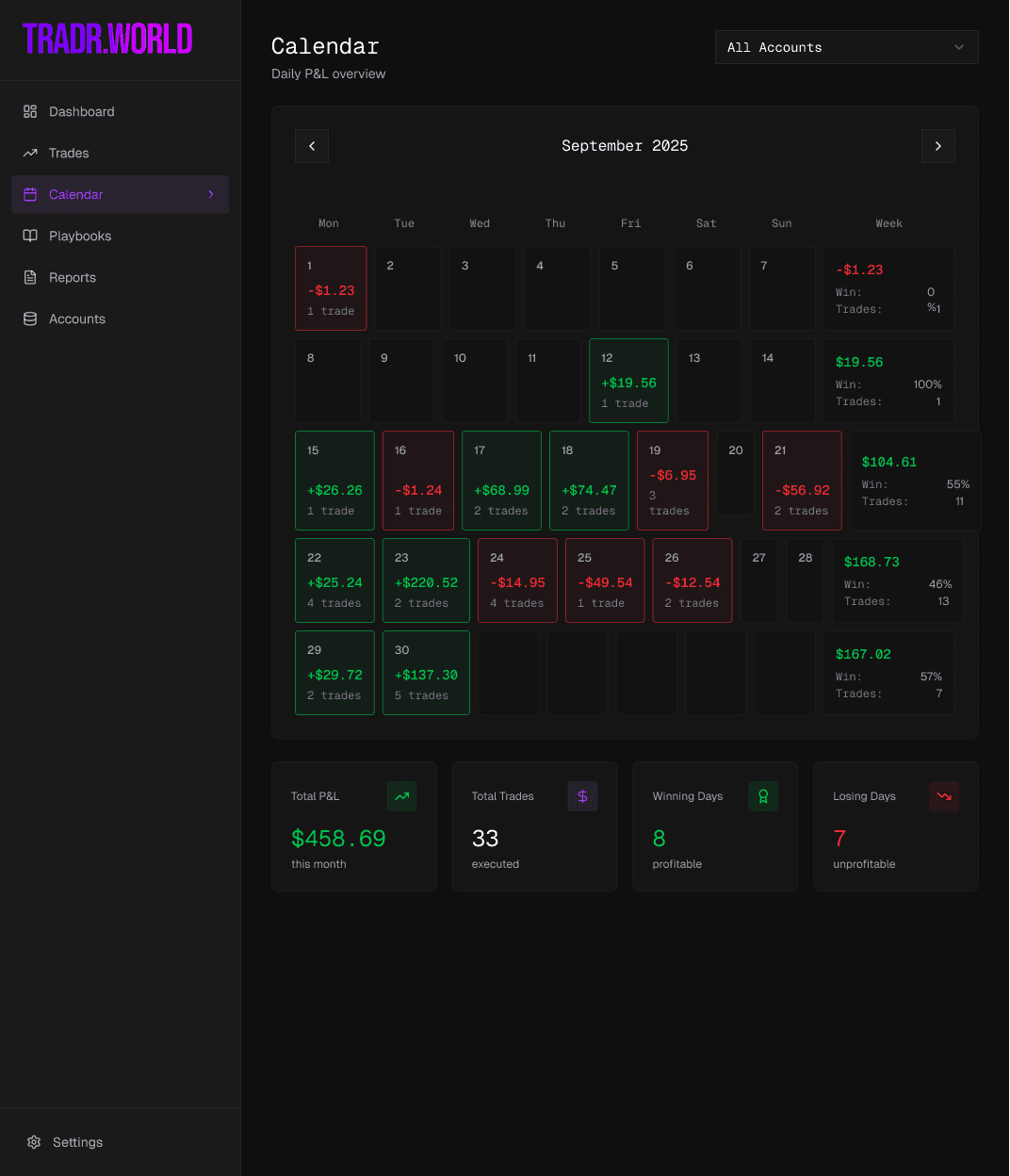The height and width of the screenshot is (1176, 1010).
Task: Click the Reports document icon
Action: [29, 277]
